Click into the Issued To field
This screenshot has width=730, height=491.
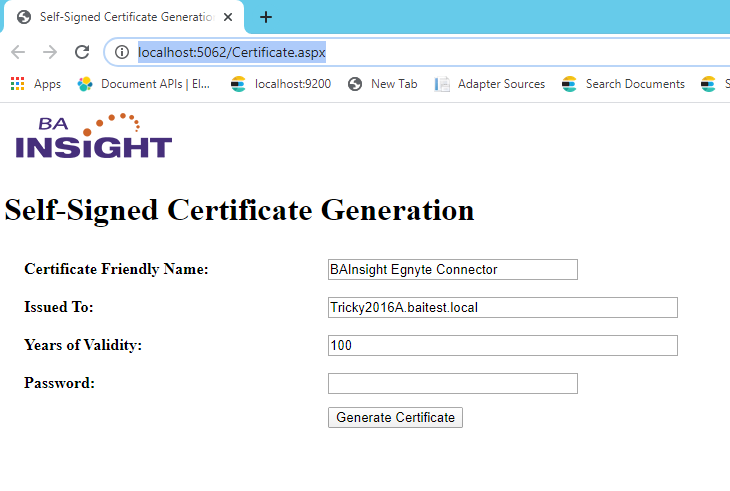(x=502, y=307)
